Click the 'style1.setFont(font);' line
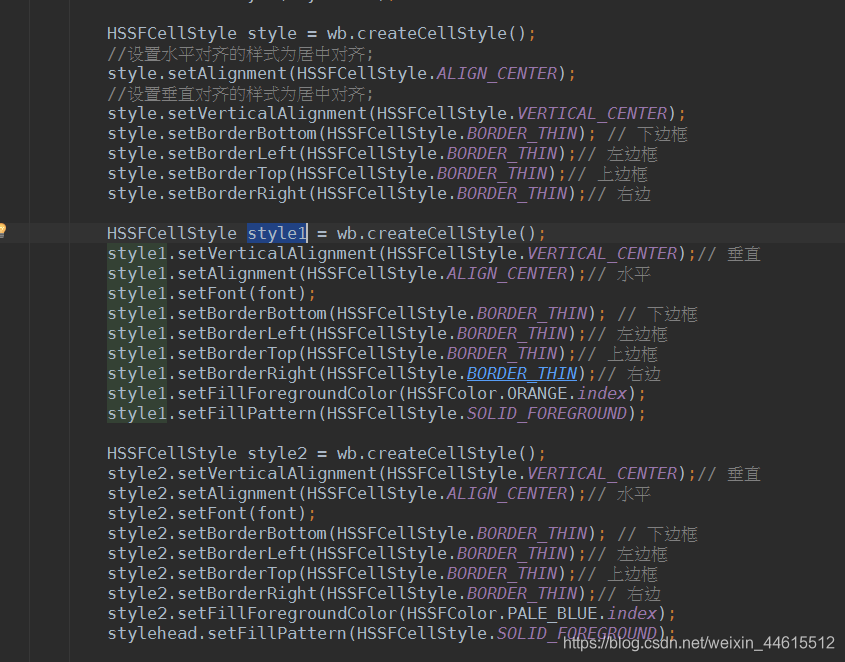The width and height of the screenshot is (845, 662). tap(211, 293)
